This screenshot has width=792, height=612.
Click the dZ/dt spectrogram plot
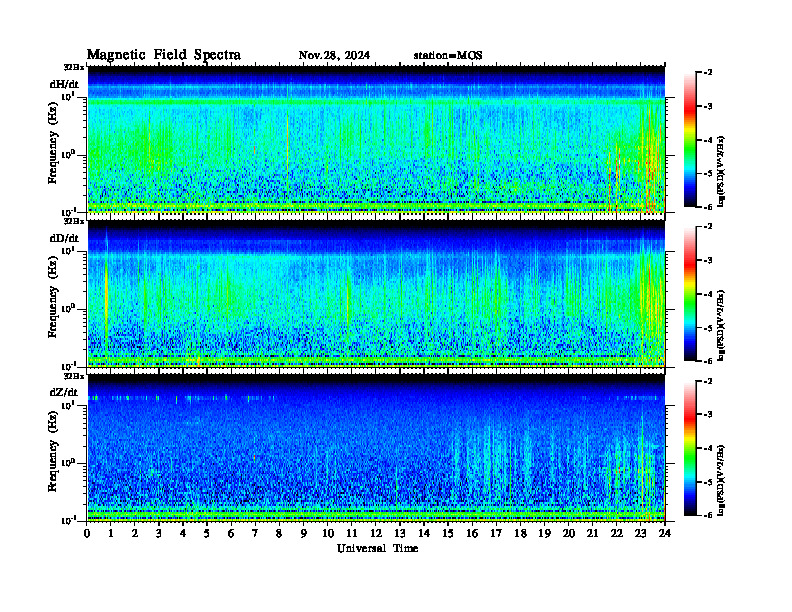[376, 448]
